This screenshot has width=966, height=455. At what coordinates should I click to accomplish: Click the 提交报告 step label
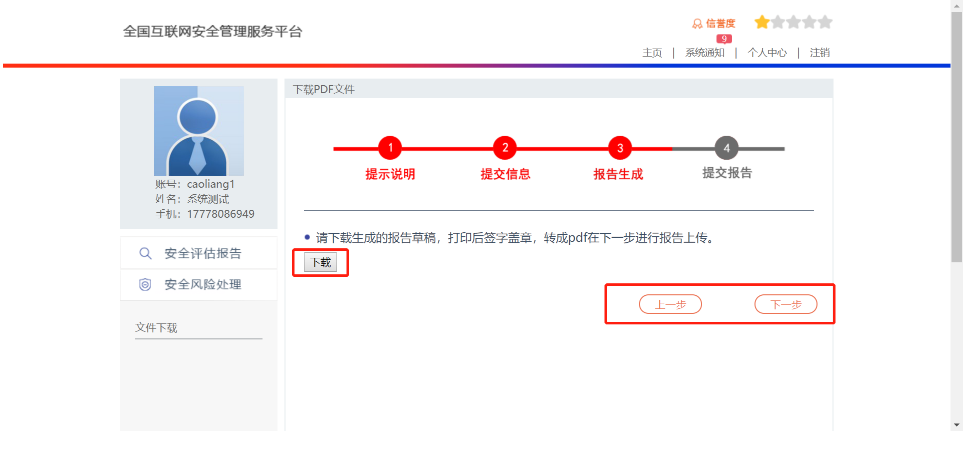[727, 173]
